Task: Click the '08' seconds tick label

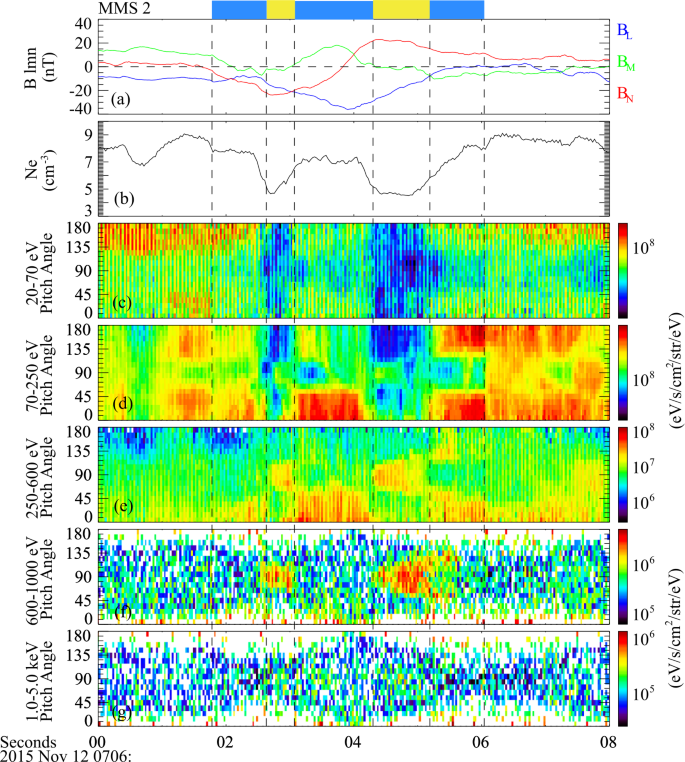Action: [608, 742]
